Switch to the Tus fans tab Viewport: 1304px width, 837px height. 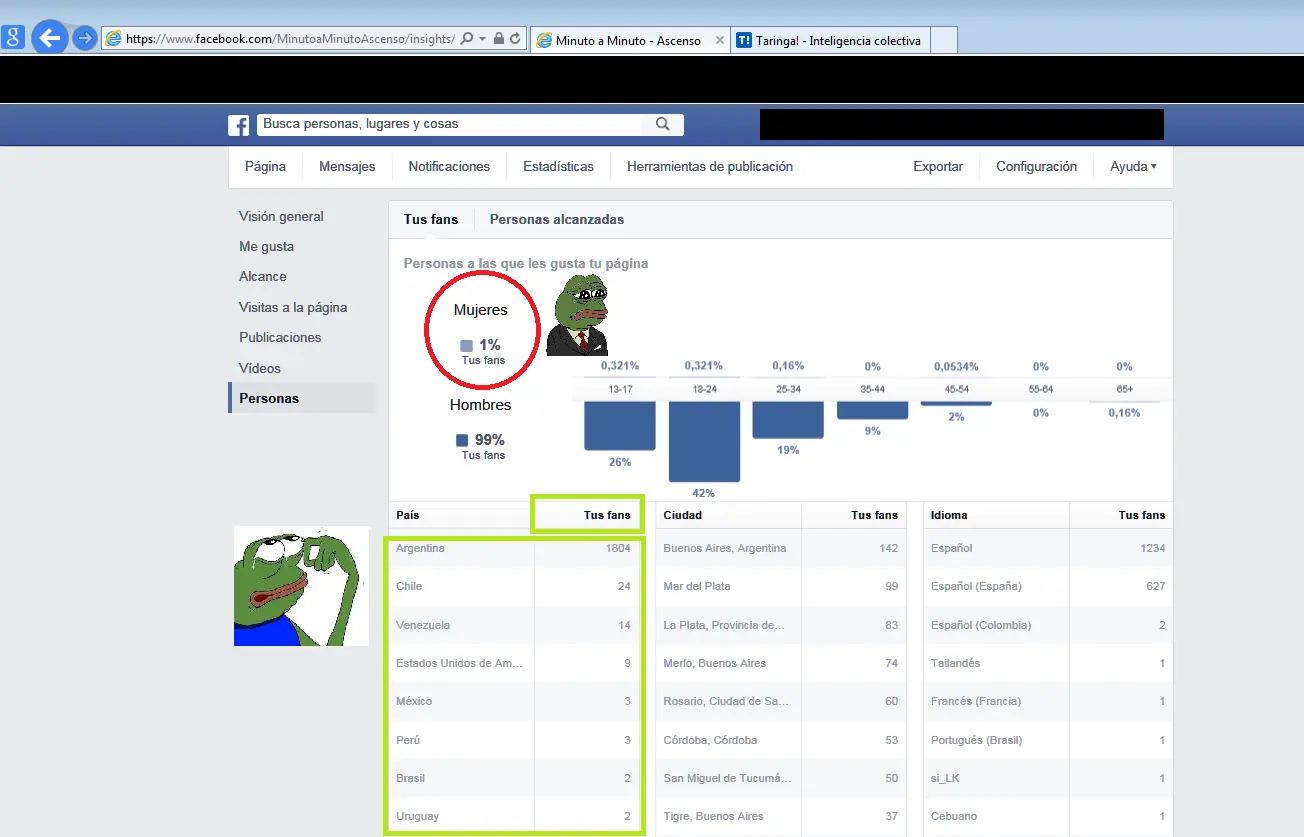(431, 219)
